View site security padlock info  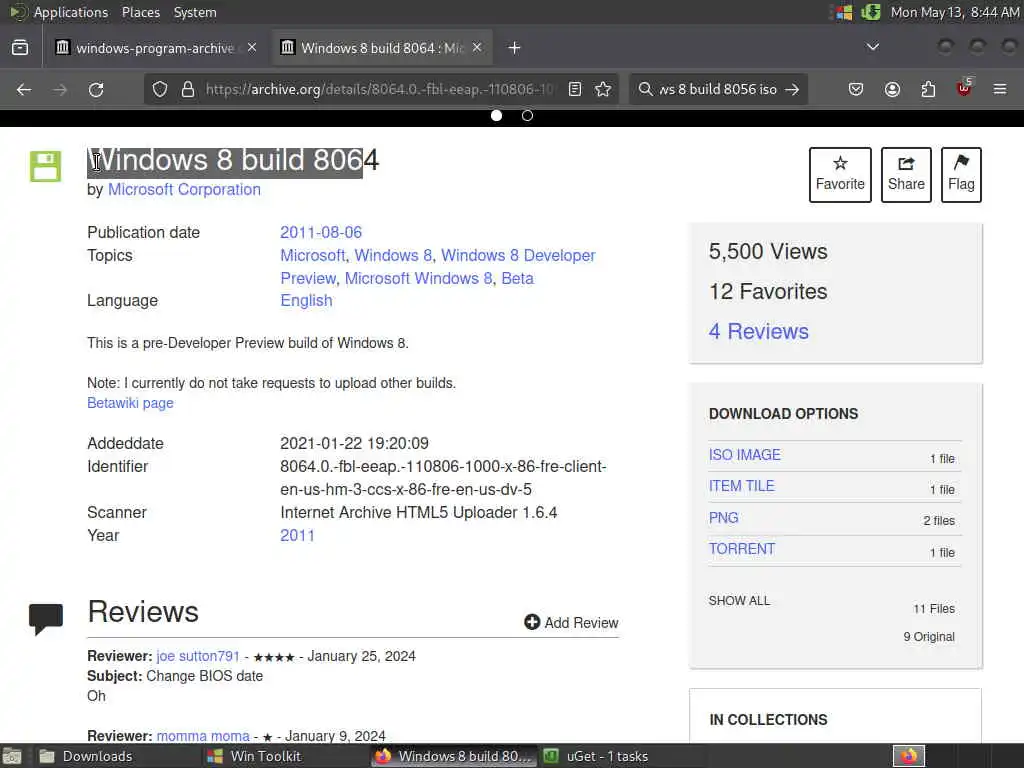(x=188, y=89)
